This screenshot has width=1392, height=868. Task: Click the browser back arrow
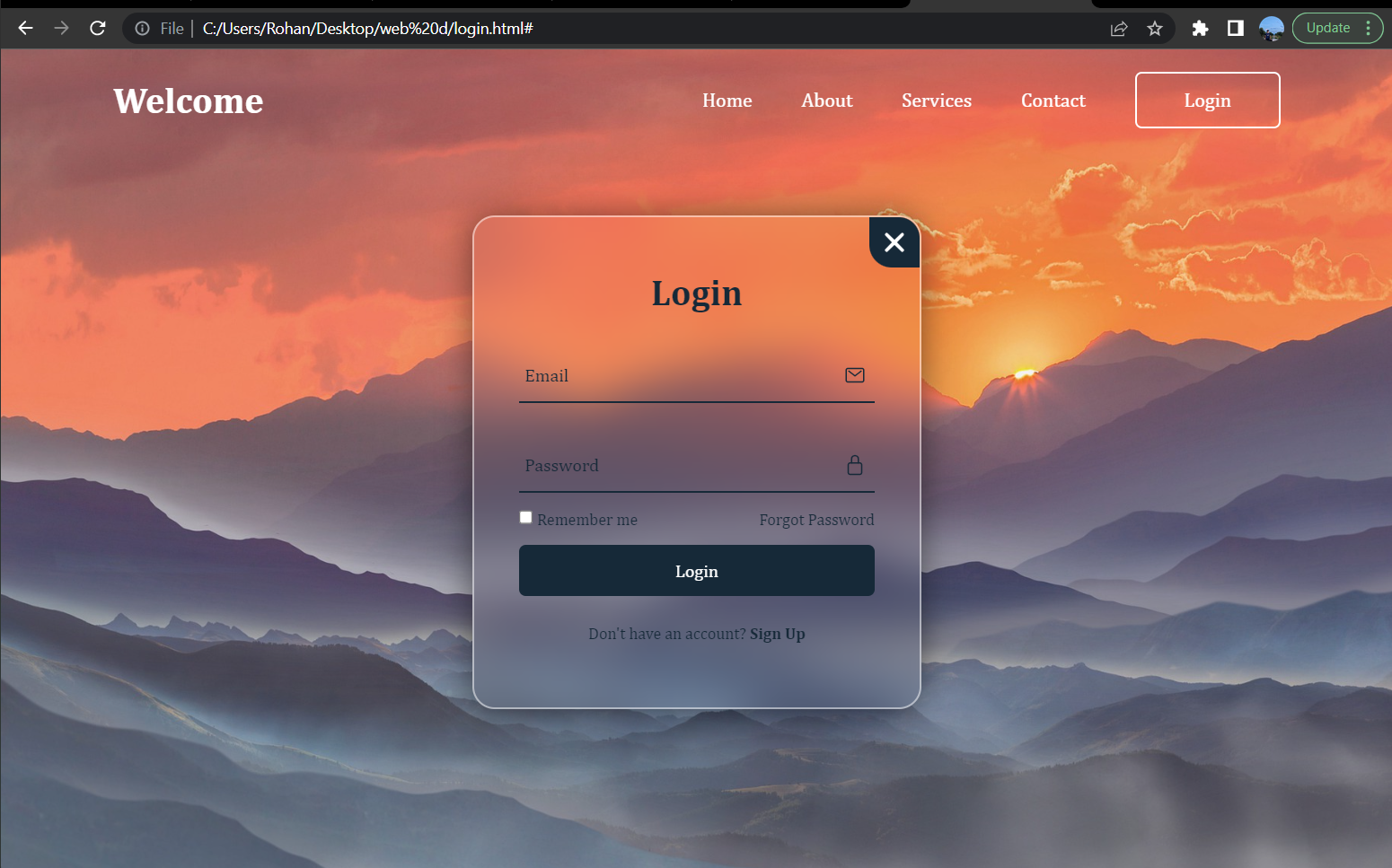[x=25, y=29]
